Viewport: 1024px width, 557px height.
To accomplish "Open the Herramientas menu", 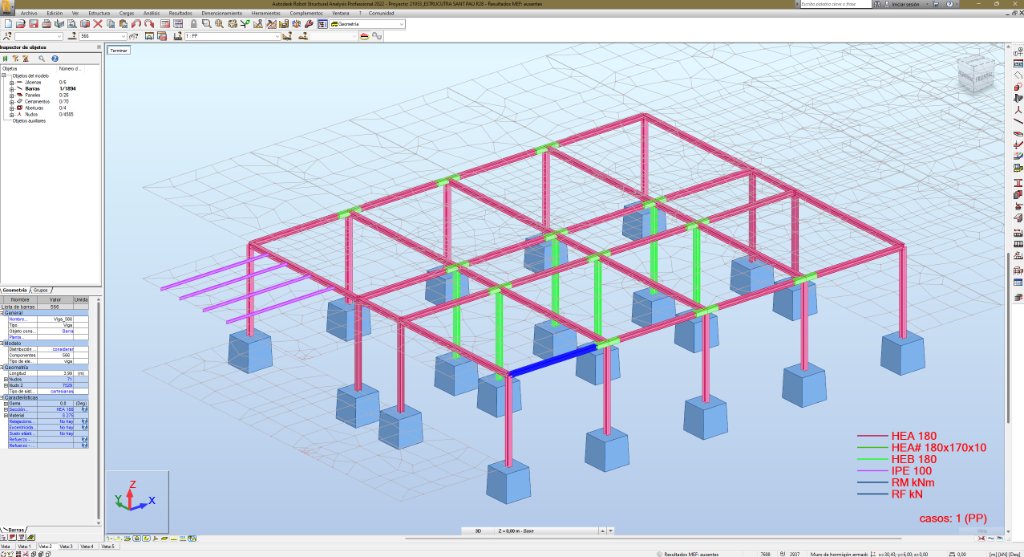I will [266, 13].
